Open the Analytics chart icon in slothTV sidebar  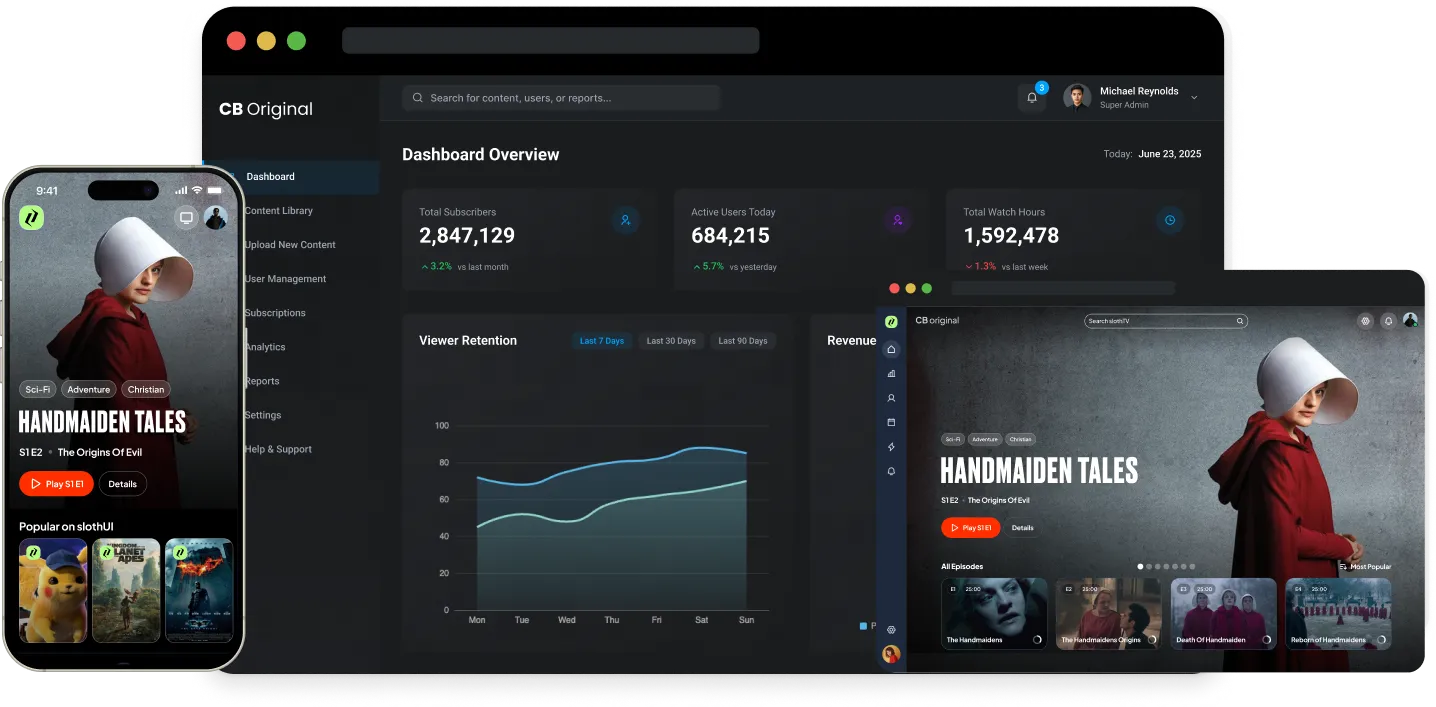890,372
